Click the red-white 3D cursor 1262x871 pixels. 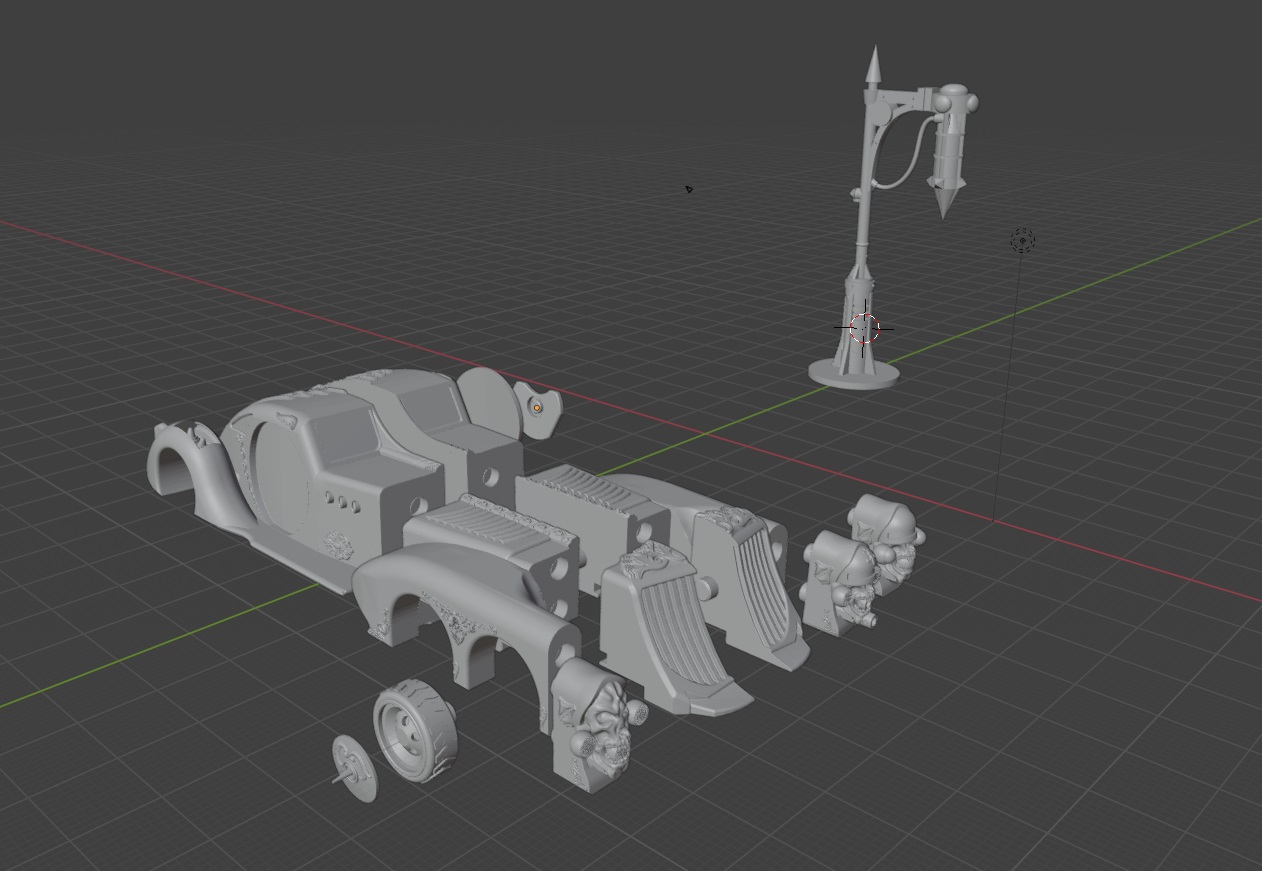864,327
